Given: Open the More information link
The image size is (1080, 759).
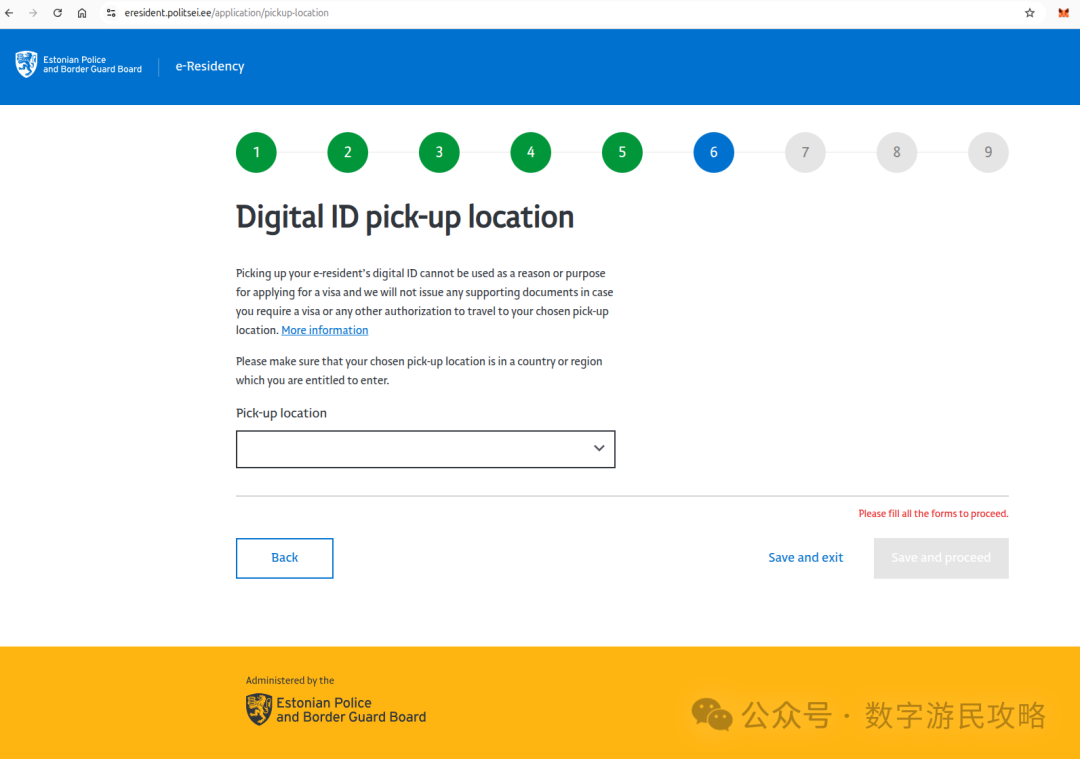Looking at the screenshot, I should (x=324, y=330).
